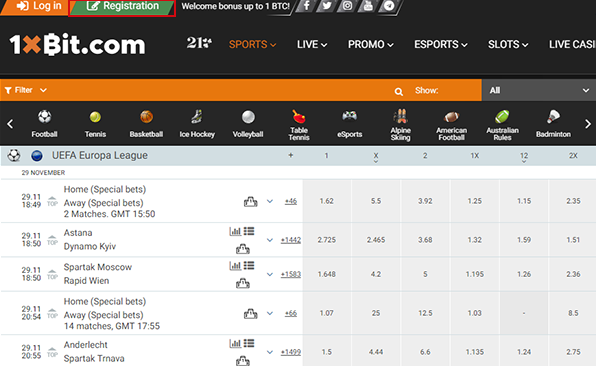Screen dimensions: 596x366
Task: Click the Registration button
Action: (122, 6)
